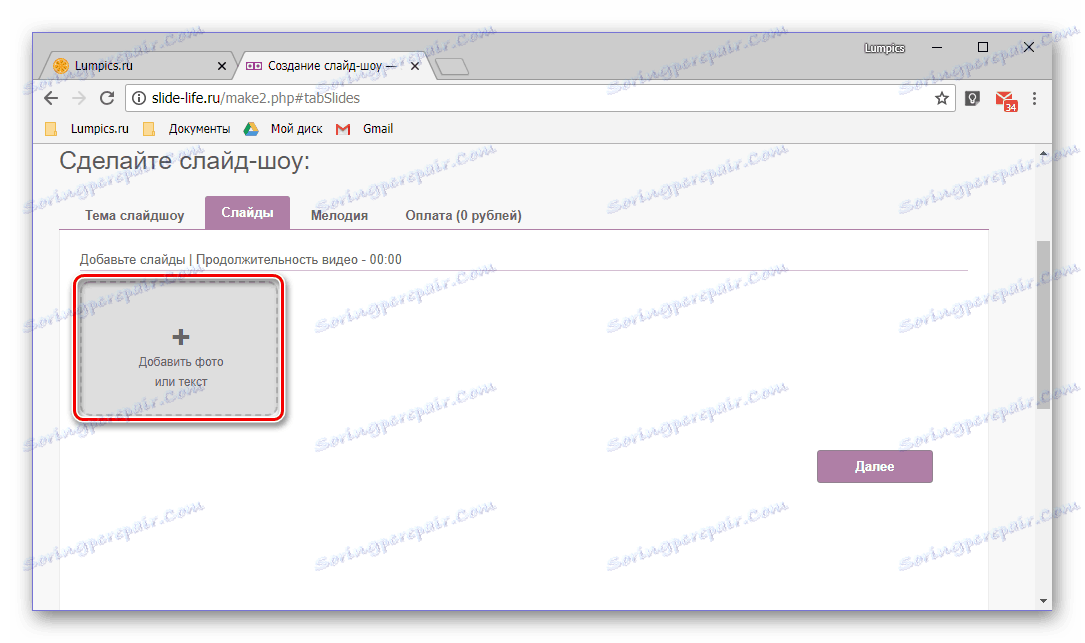Open the Мой диск bookmark

tap(283, 129)
